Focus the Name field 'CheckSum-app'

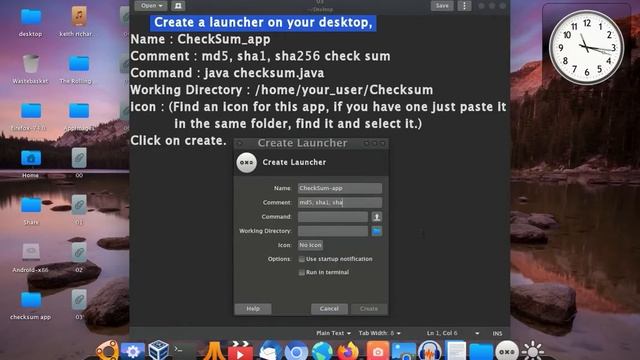340,188
